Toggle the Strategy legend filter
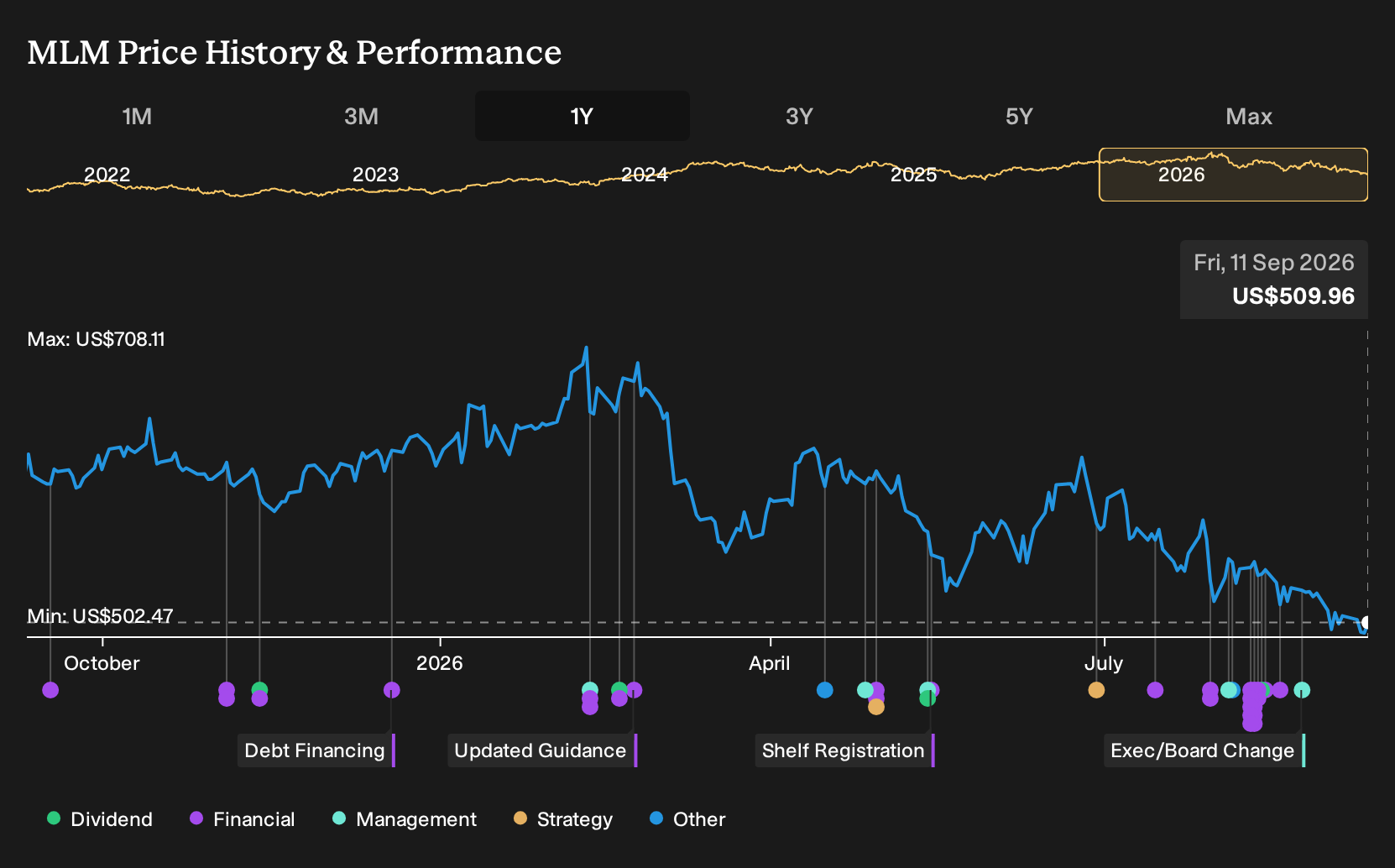 [x=562, y=819]
